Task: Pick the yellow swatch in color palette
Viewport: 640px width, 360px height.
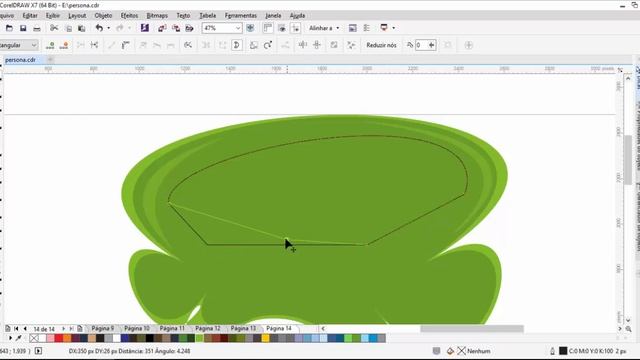Action: click(x=265, y=338)
